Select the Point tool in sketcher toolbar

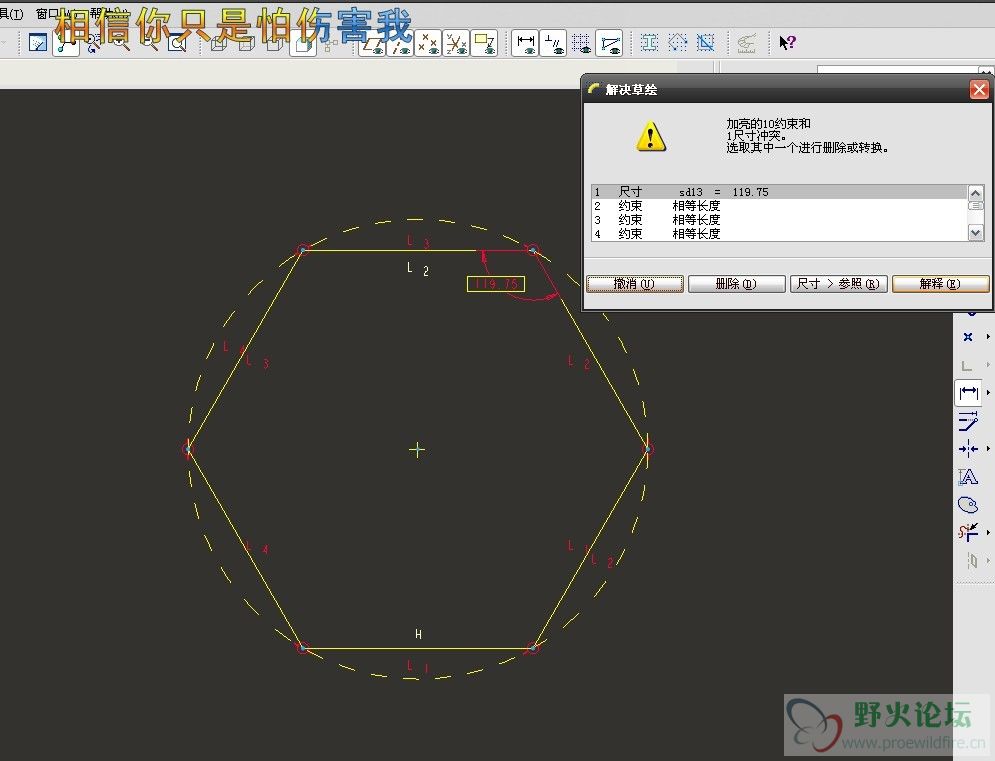click(968, 337)
